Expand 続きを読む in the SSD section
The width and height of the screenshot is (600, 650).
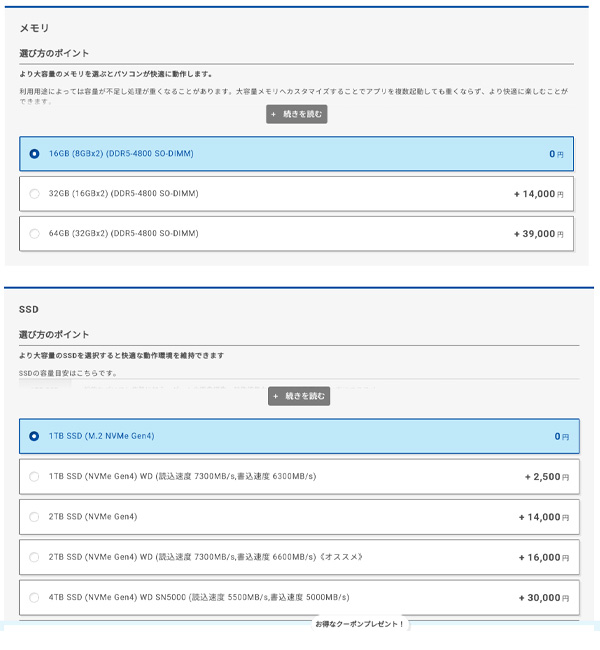(298, 396)
